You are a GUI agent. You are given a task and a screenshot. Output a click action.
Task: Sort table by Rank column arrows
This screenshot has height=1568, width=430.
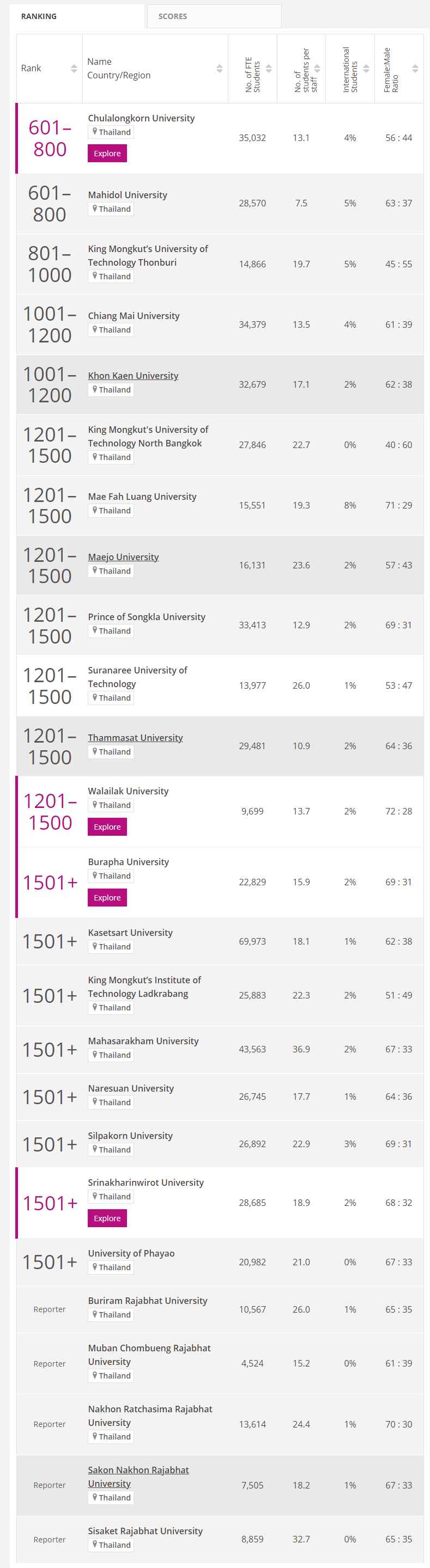[74, 69]
